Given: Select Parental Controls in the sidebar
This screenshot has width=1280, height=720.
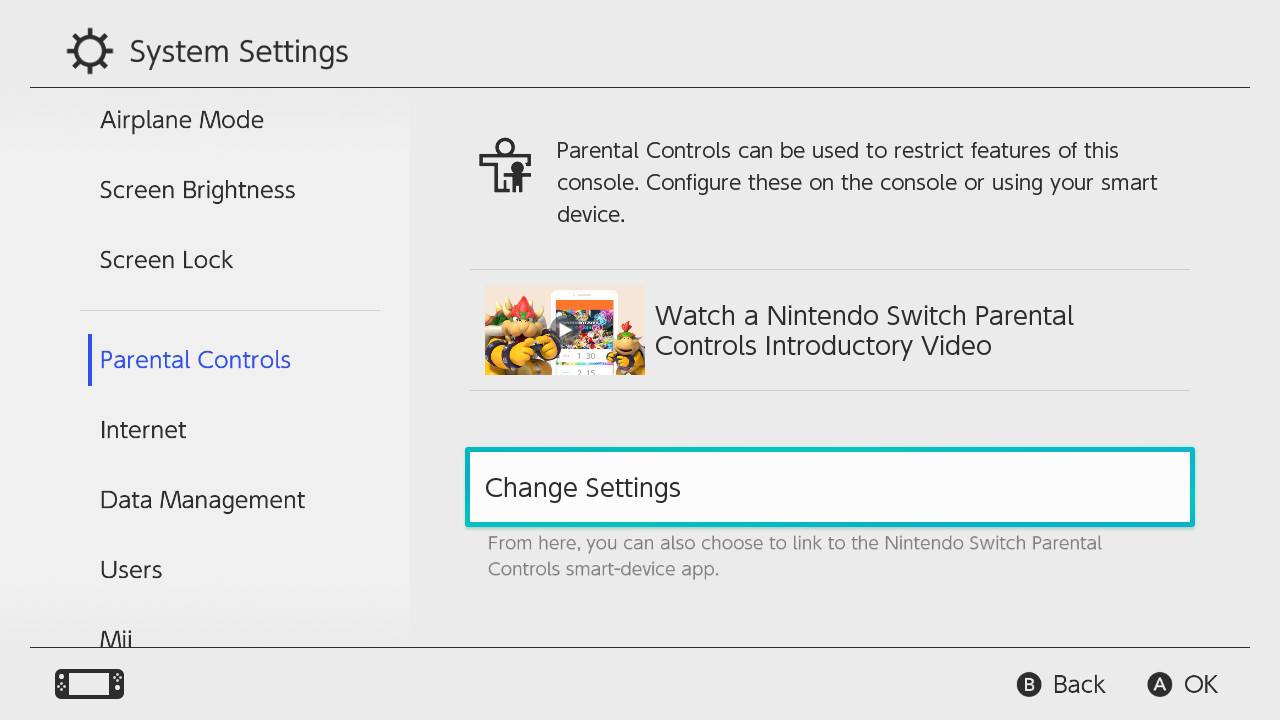Looking at the screenshot, I should tap(195, 360).
